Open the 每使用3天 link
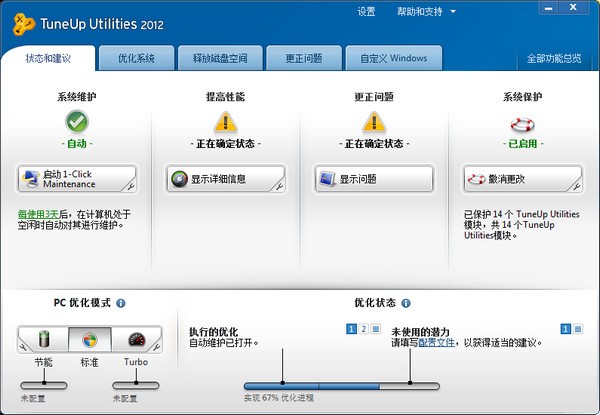This screenshot has height=415, width=600. [x=38, y=214]
